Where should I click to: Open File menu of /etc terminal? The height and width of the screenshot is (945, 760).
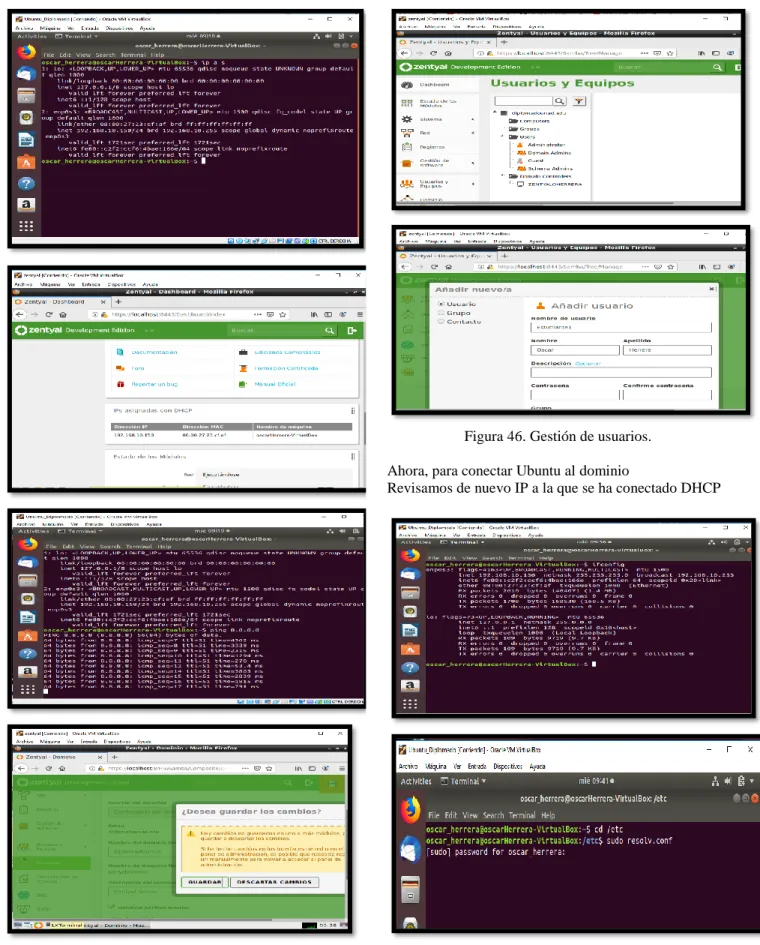(434, 815)
